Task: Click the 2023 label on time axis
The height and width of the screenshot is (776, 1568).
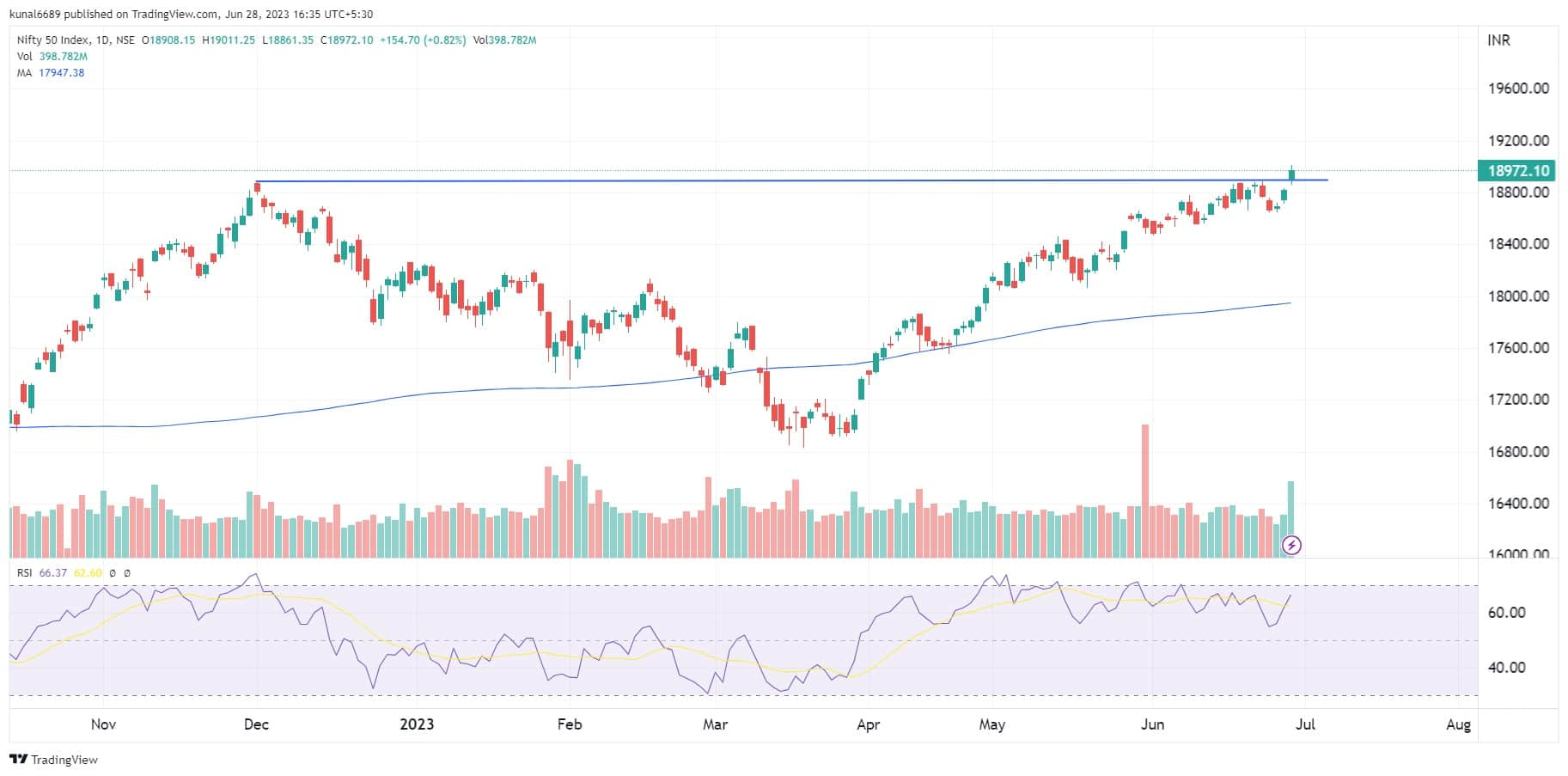Action: tap(417, 724)
